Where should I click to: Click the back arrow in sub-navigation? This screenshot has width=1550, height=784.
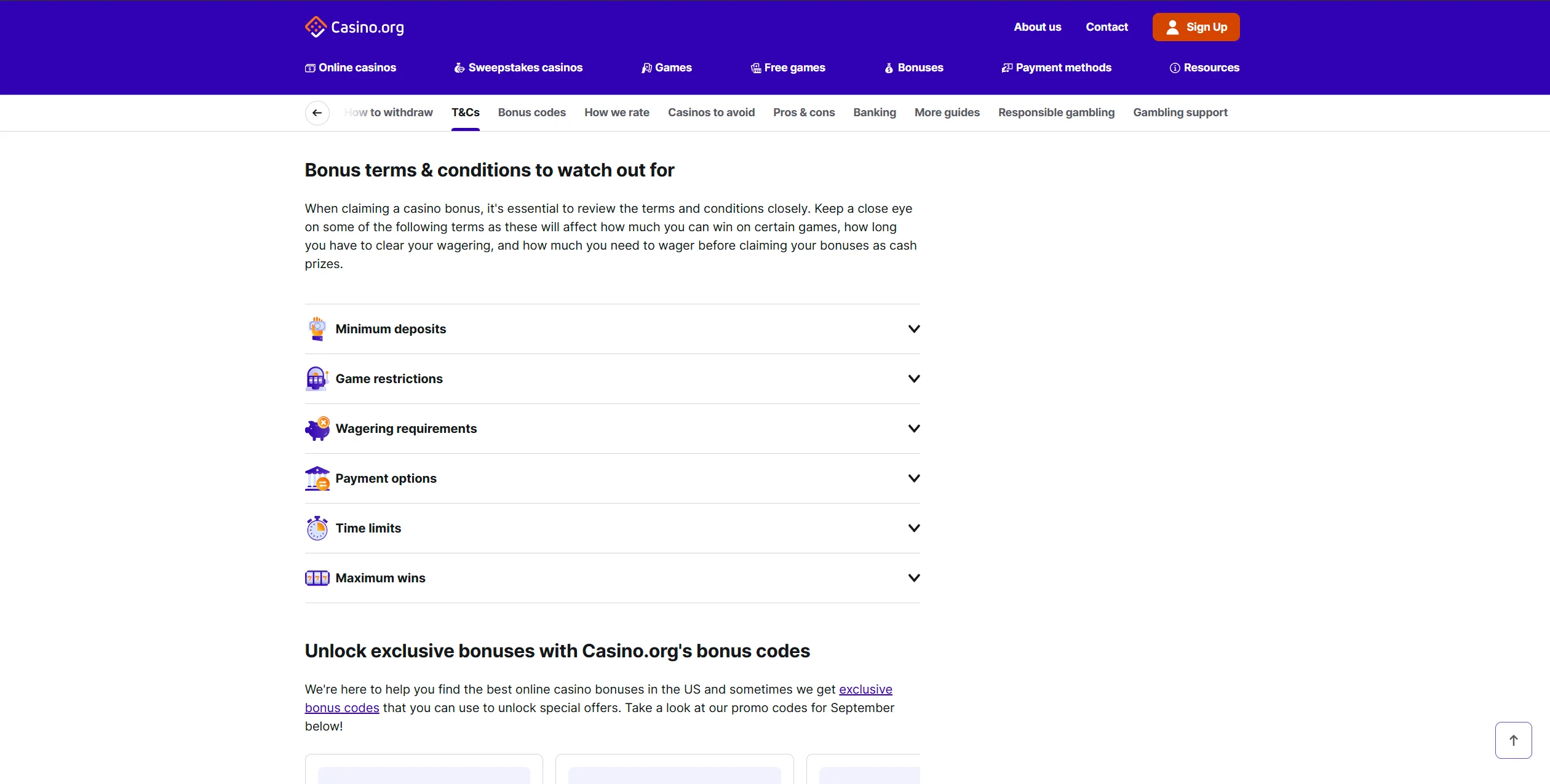(317, 113)
